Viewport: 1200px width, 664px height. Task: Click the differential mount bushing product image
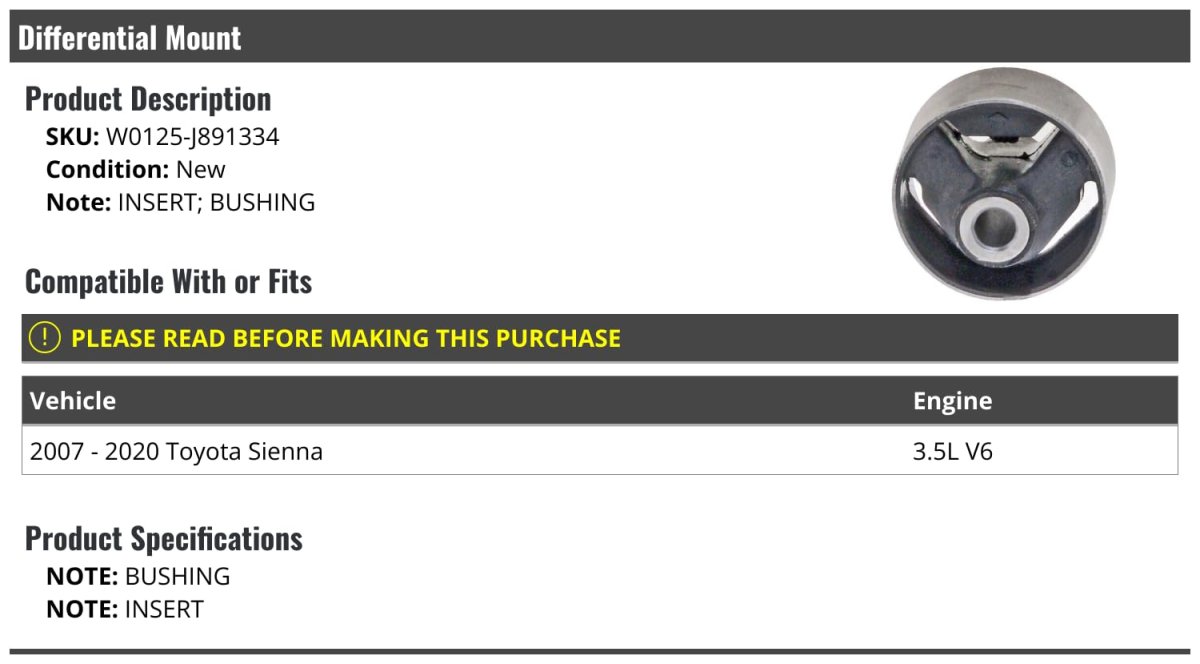coord(1003,183)
